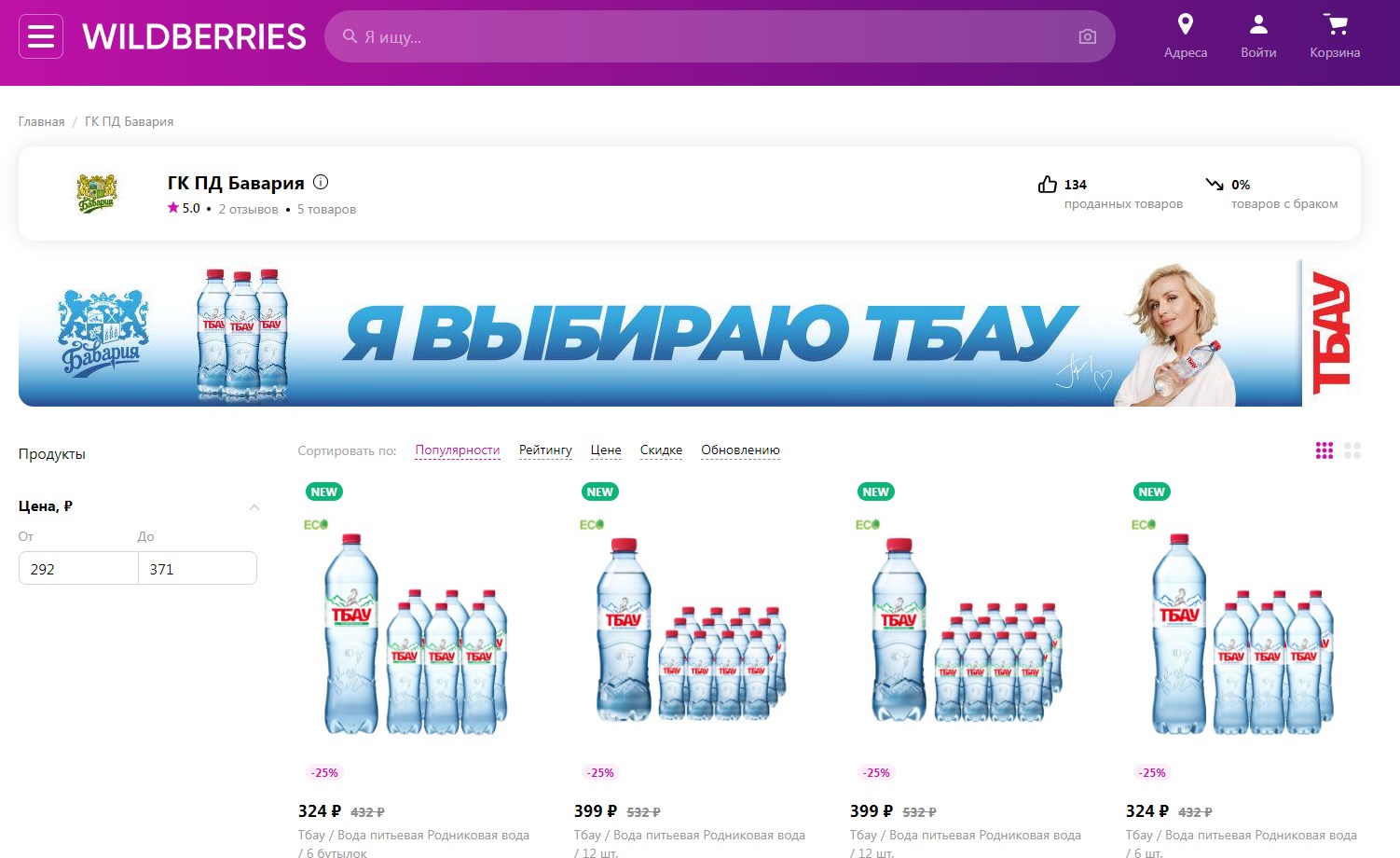Sort products by Скидке
This screenshot has height=858, width=1400.
point(661,450)
